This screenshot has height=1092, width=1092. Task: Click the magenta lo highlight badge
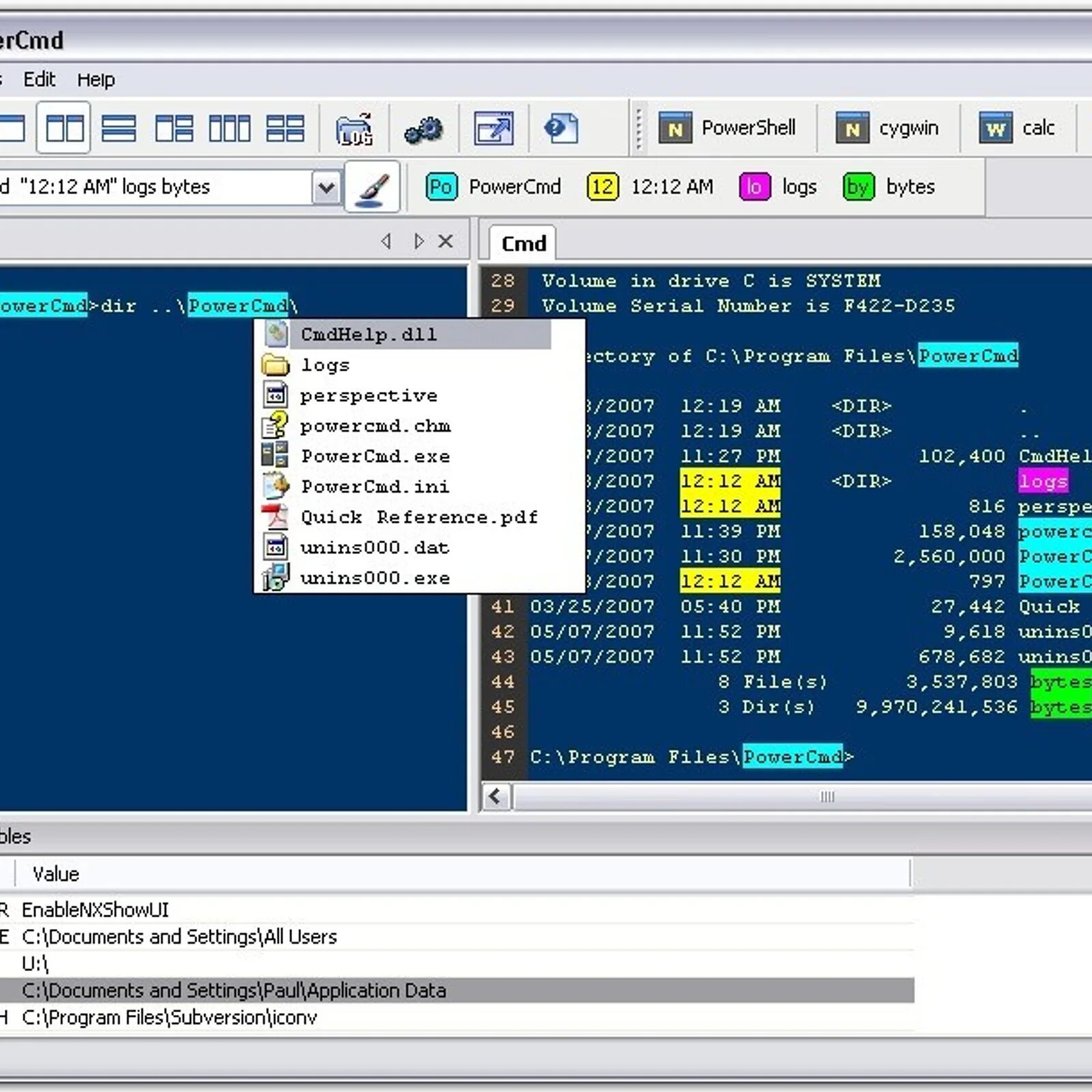754,186
